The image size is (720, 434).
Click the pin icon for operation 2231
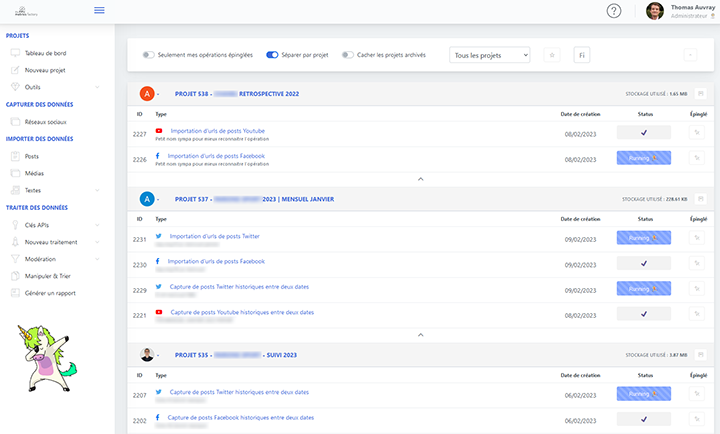pyautogui.click(x=697, y=238)
